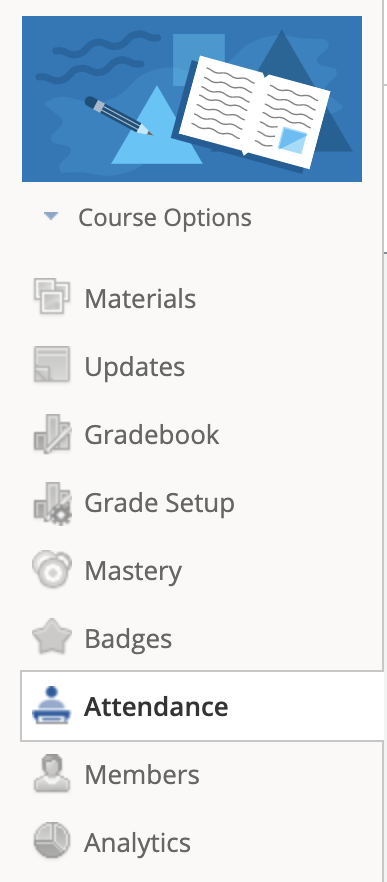The height and width of the screenshot is (882, 387).
Task: Click the Grade Setup gear chart icon
Action: (x=52, y=503)
